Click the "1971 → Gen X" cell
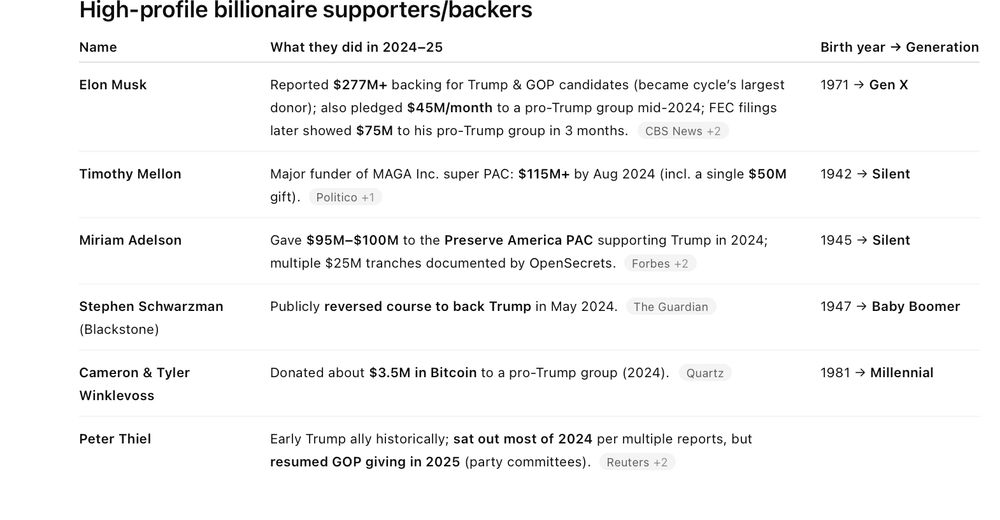 click(x=864, y=85)
